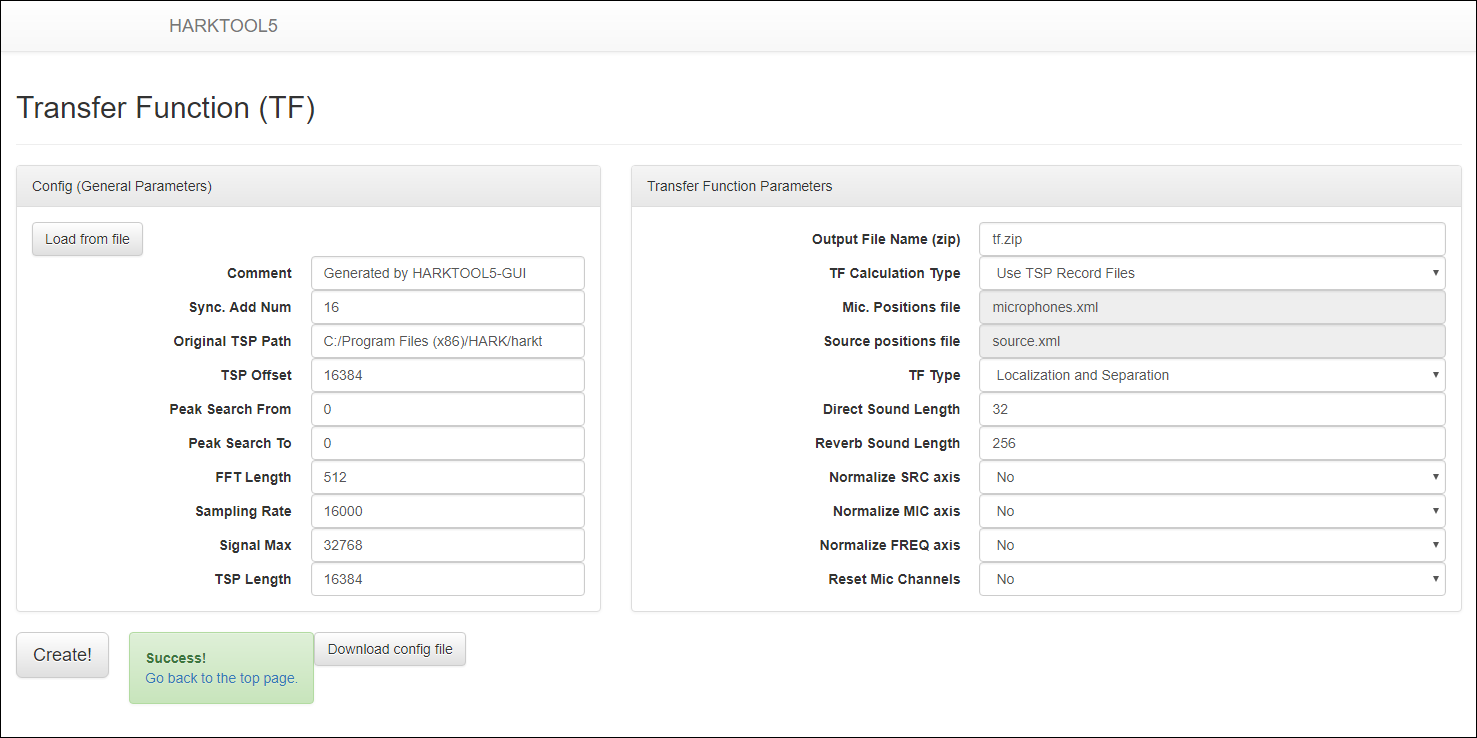
Task: Click the FFT Length input box
Action: coord(447,477)
